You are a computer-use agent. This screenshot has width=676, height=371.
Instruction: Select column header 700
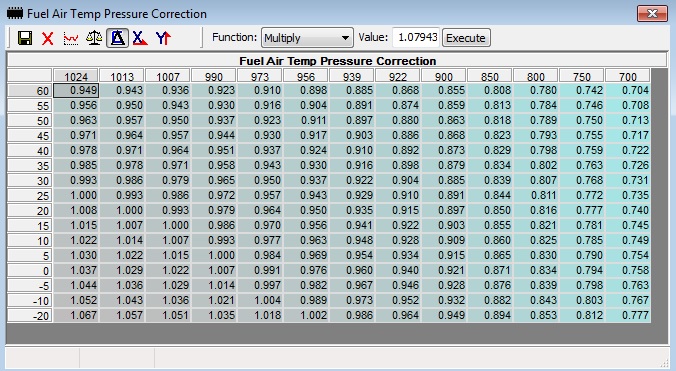coord(628,76)
